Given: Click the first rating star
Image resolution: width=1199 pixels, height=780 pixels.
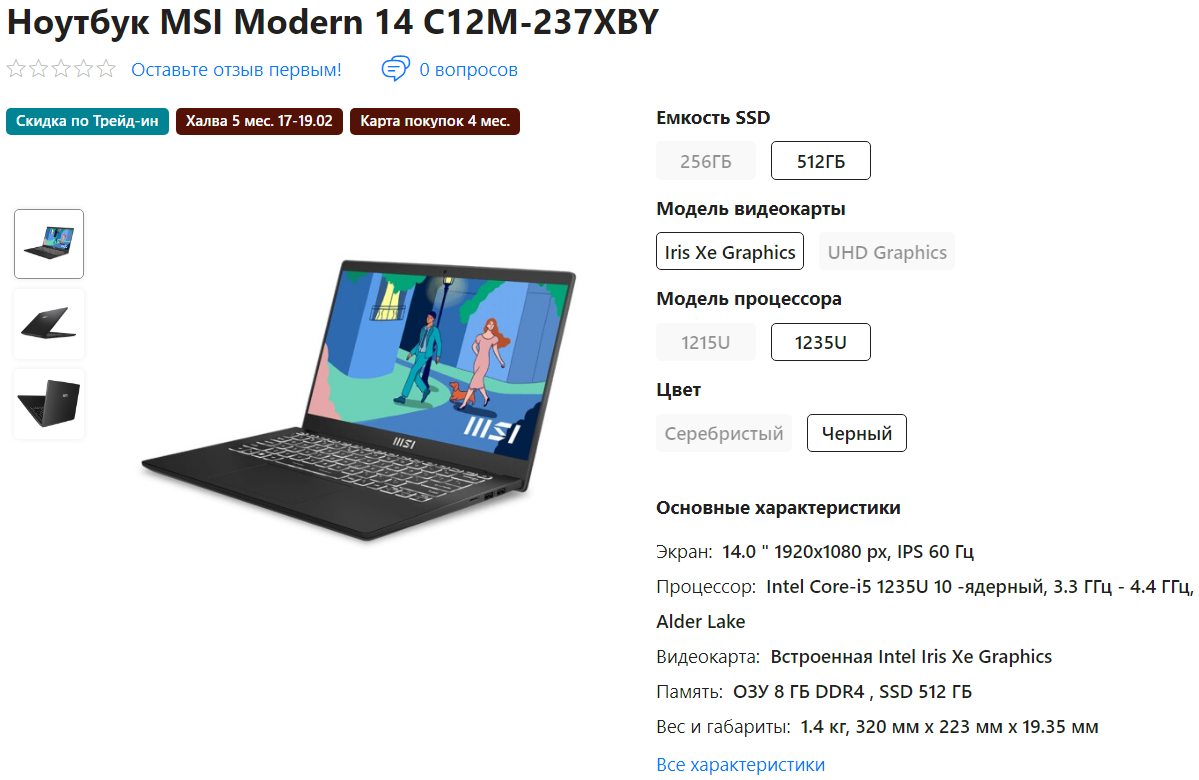Looking at the screenshot, I should [x=16, y=69].
